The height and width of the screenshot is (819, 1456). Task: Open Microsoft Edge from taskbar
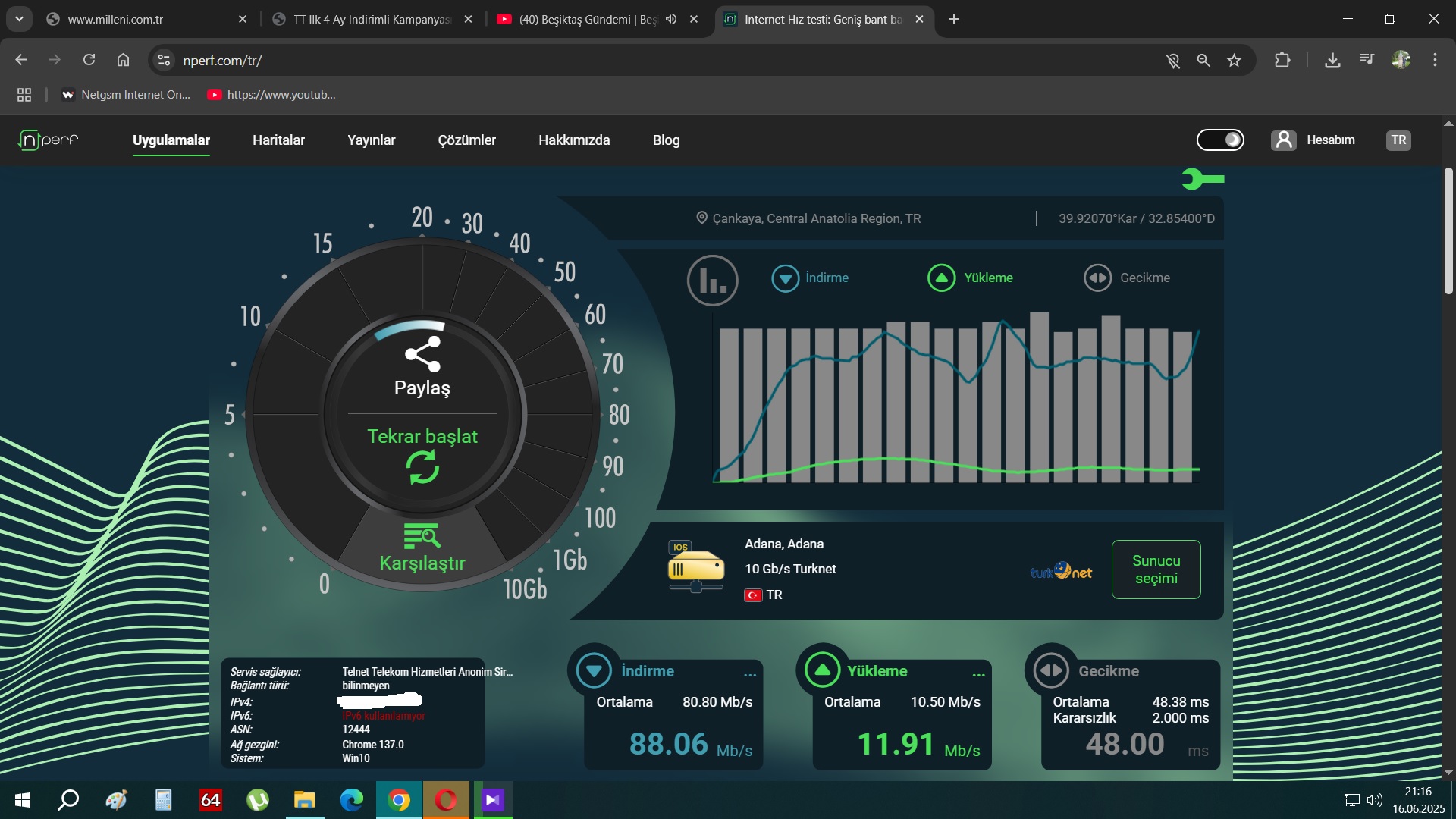352,800
